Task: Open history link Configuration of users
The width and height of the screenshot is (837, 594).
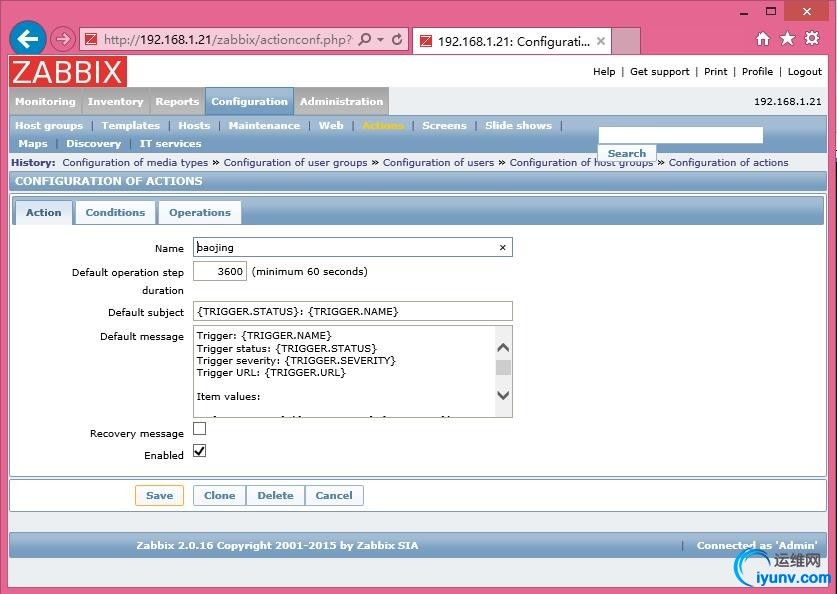Action: [x=438, y=162]
